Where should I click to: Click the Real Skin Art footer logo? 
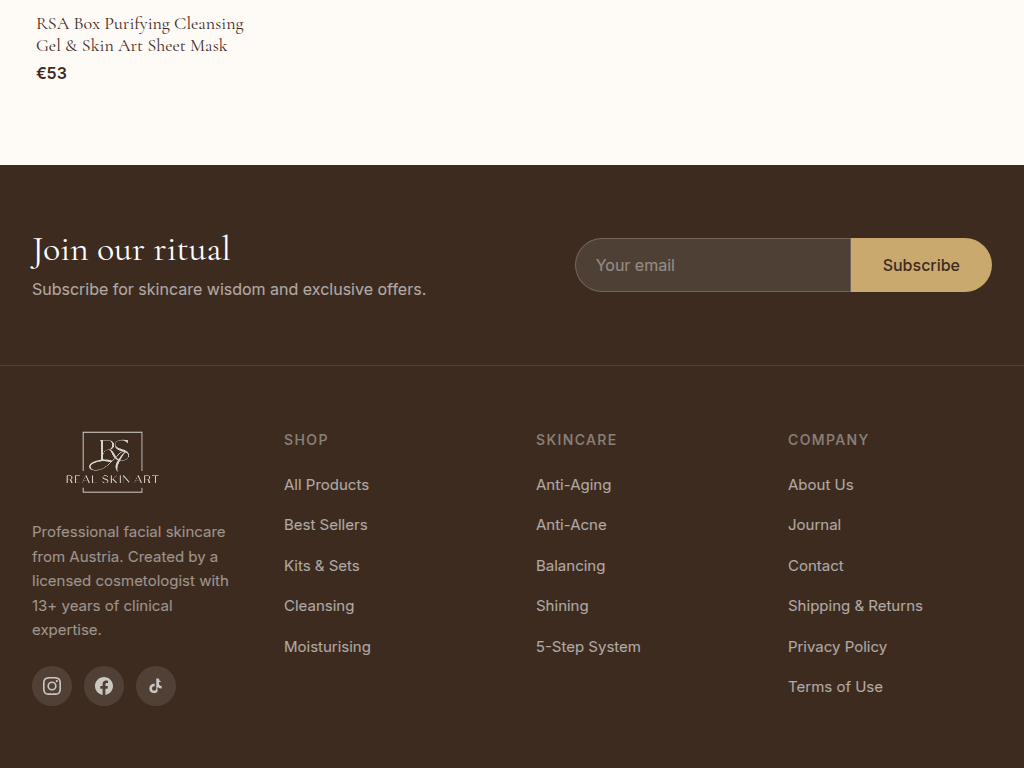click(112, 462)
